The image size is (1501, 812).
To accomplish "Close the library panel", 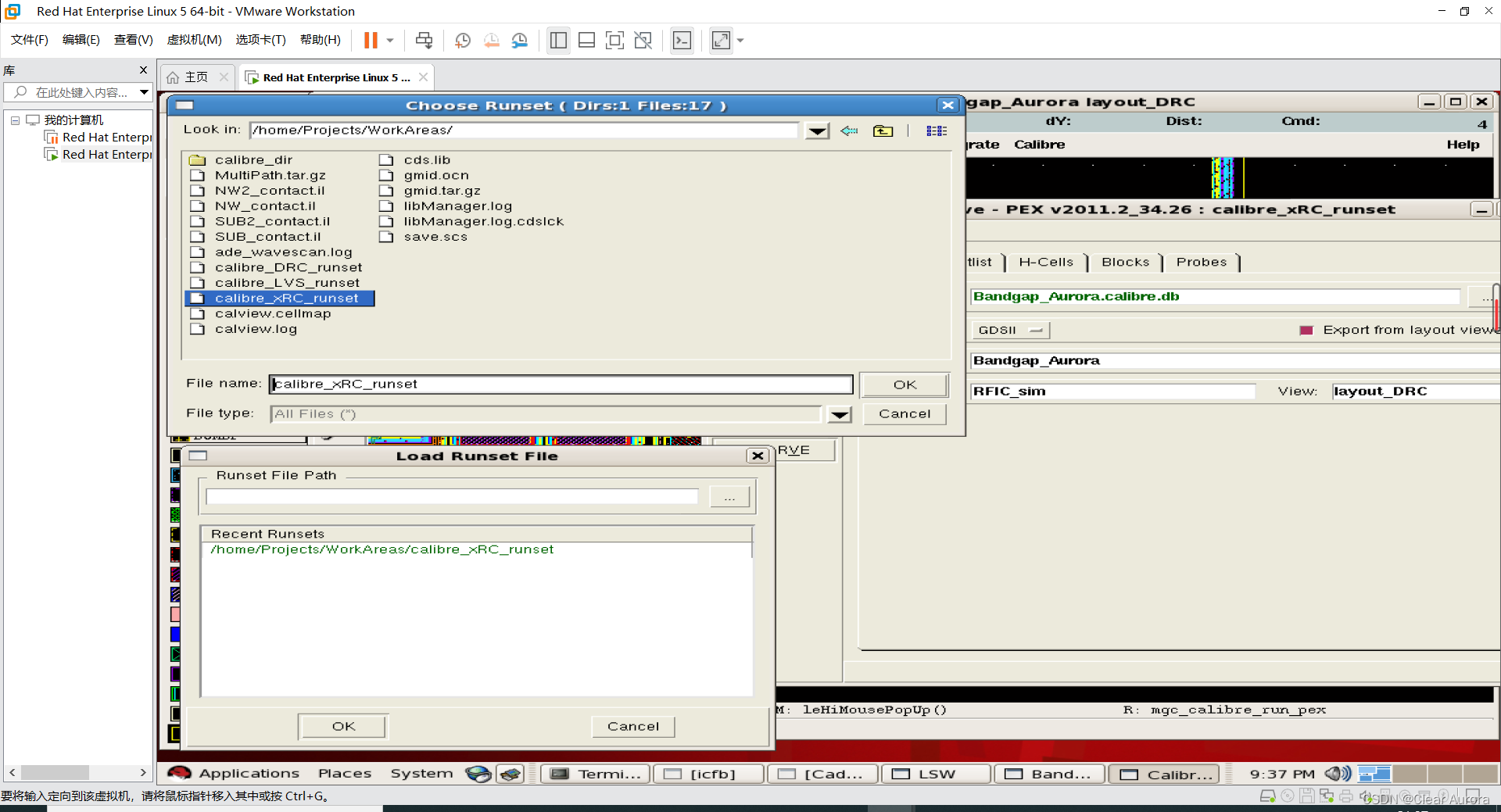I will (143, 70).
